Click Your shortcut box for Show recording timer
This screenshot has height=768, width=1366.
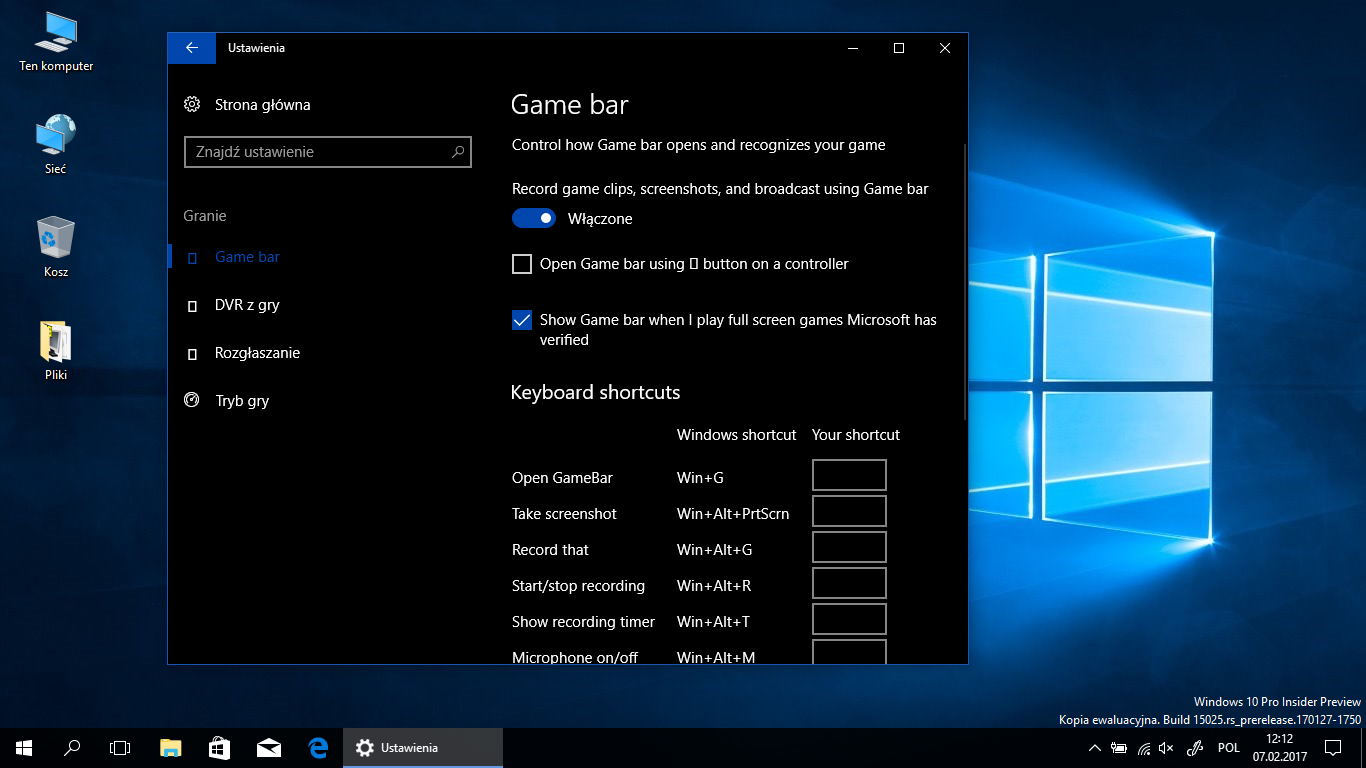849,619
